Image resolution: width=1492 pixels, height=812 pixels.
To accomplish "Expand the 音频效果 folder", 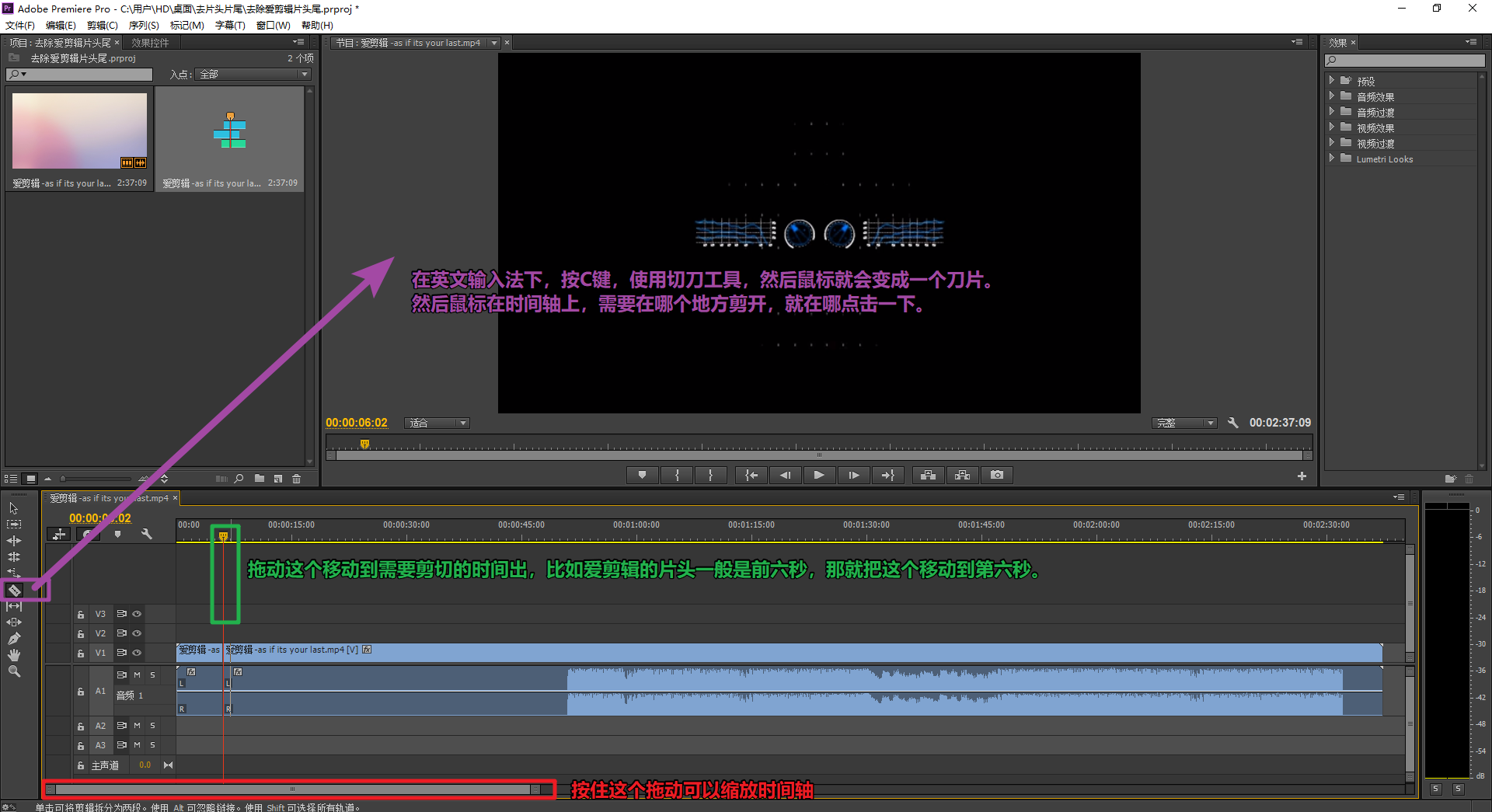I will tap(1332, 96).
